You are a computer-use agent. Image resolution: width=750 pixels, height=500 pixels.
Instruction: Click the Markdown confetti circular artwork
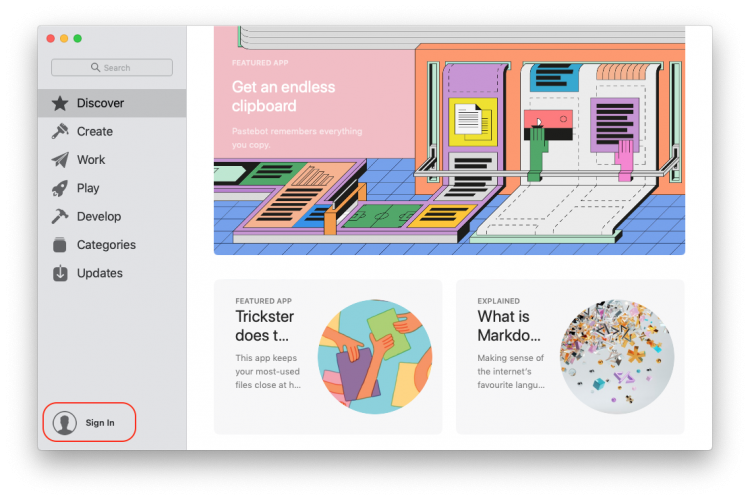[617, 356]
